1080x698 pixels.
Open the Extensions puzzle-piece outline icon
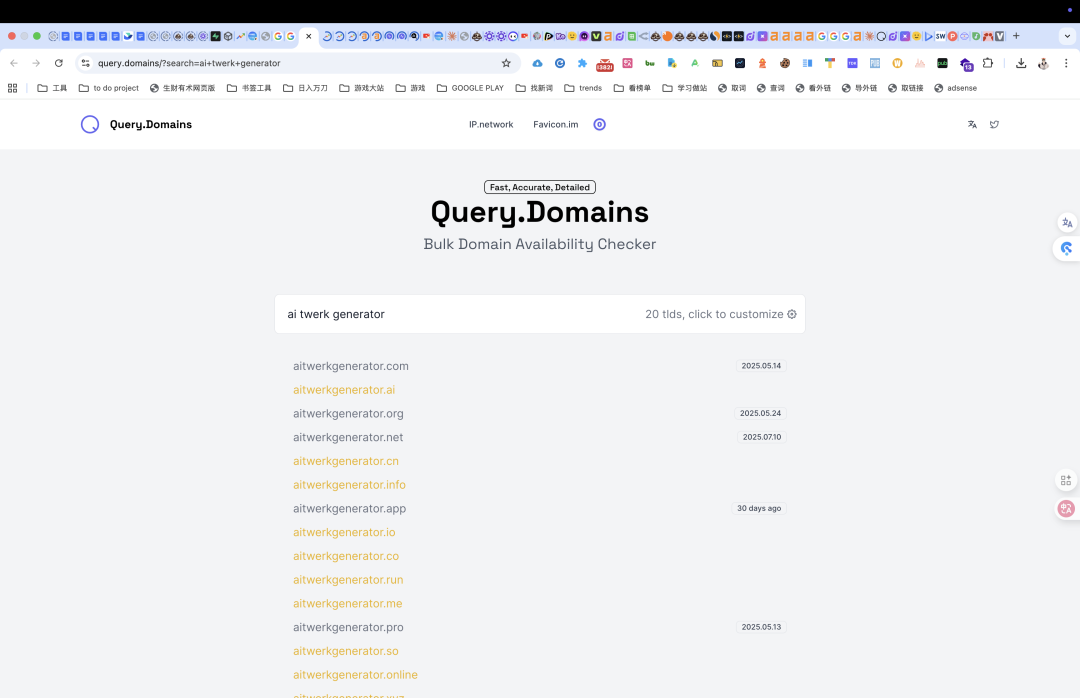988,63
